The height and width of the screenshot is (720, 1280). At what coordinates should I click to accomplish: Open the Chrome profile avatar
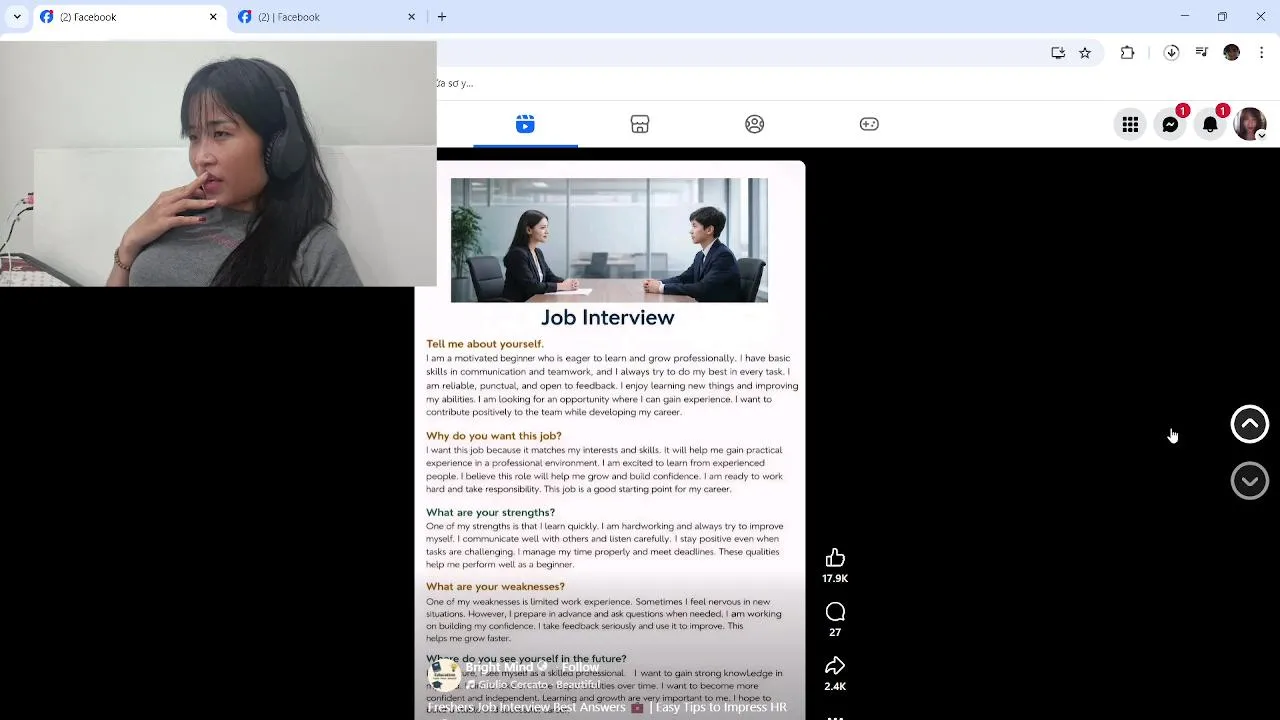tap(1232, 53)
